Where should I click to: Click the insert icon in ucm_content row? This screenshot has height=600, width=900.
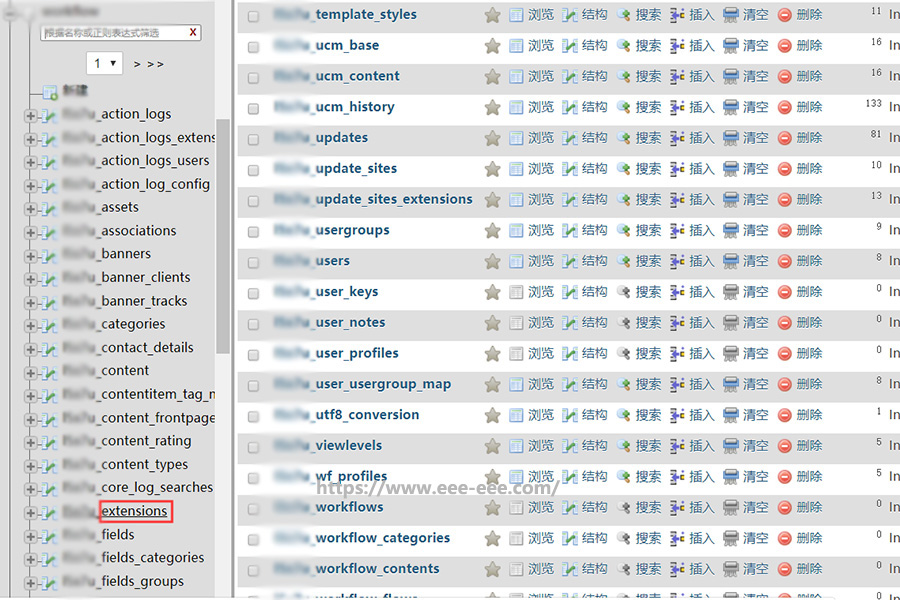(x=677, y=76)
